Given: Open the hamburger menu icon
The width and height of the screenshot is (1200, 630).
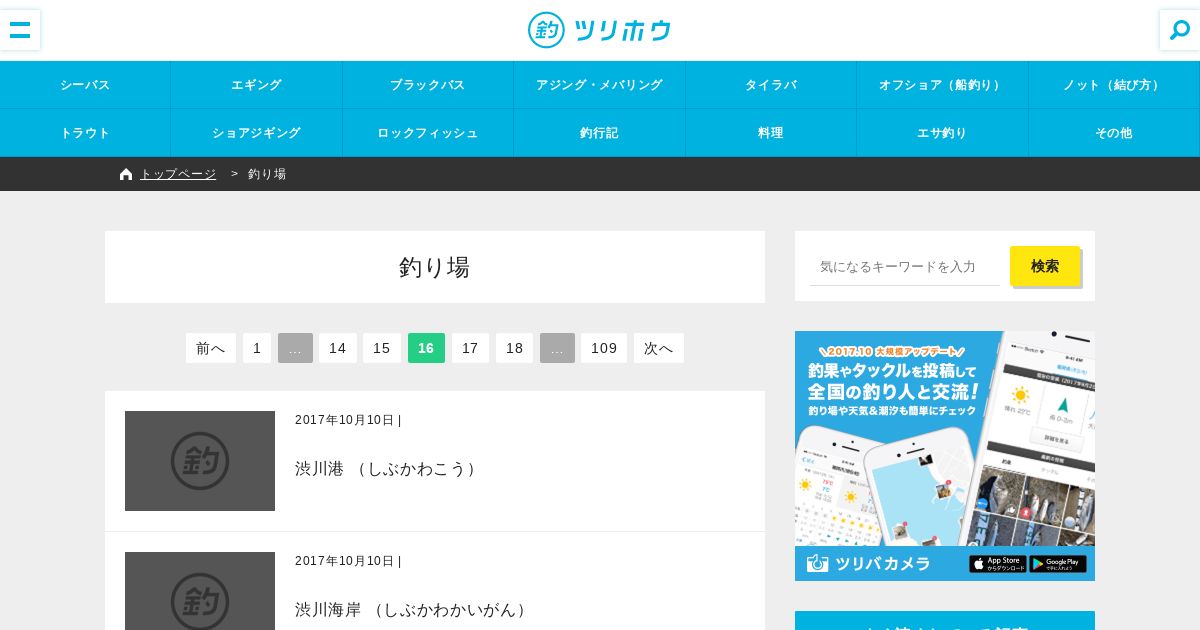Looking at the screenshot, I should pyautogui.click(x=20, y=30).
